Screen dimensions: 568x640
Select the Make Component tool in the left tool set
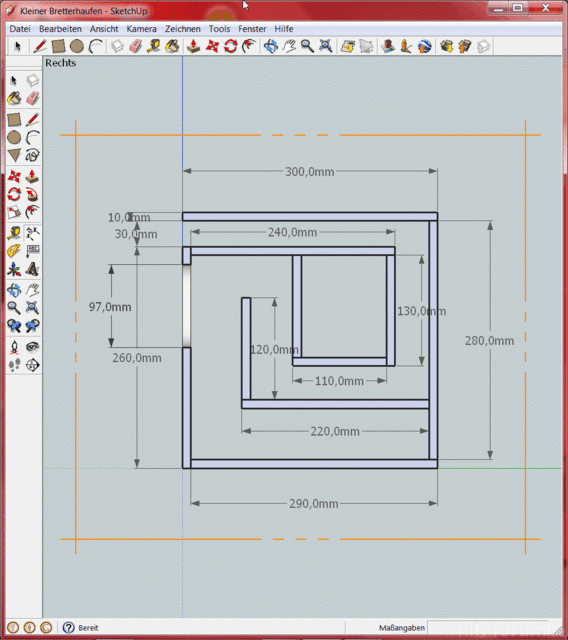(x=32, y=80)
